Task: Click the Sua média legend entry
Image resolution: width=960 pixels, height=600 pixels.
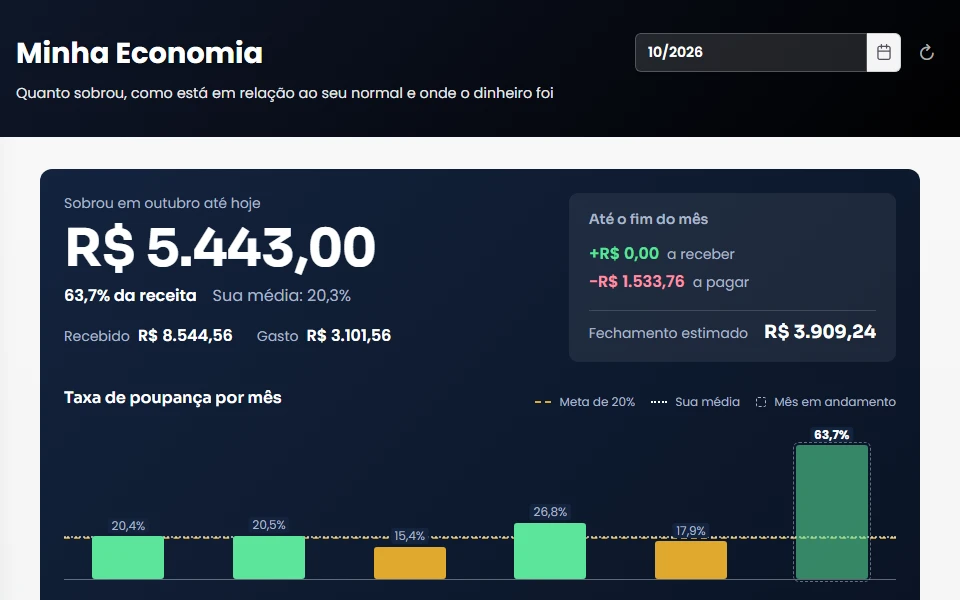Action: coord(695,402)
